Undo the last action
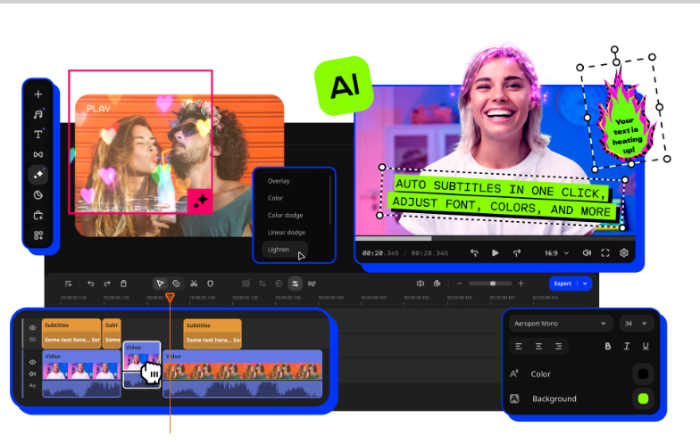Viewport: 700px width, 444px height. pyautogui.click(x=91, y=283)
